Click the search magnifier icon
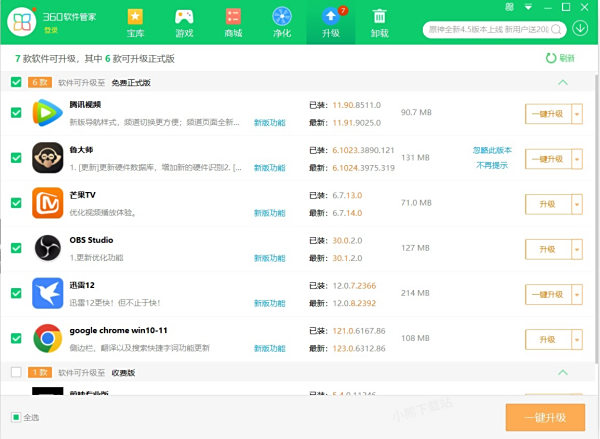Viewport: 600px width, 439px height. 556,29
